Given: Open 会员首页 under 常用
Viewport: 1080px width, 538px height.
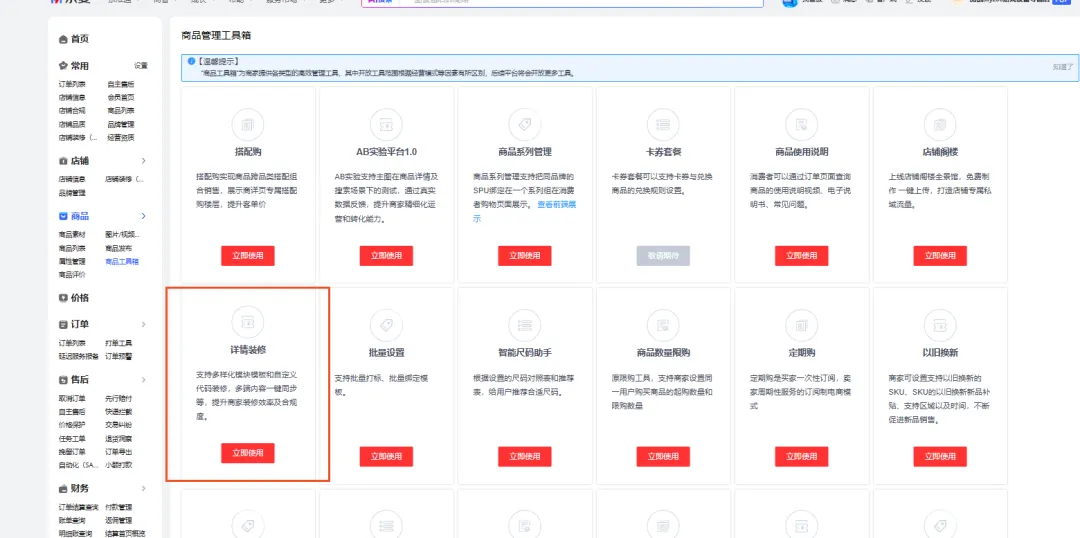Looking at the screenshot, I should (x=121, y=97).
